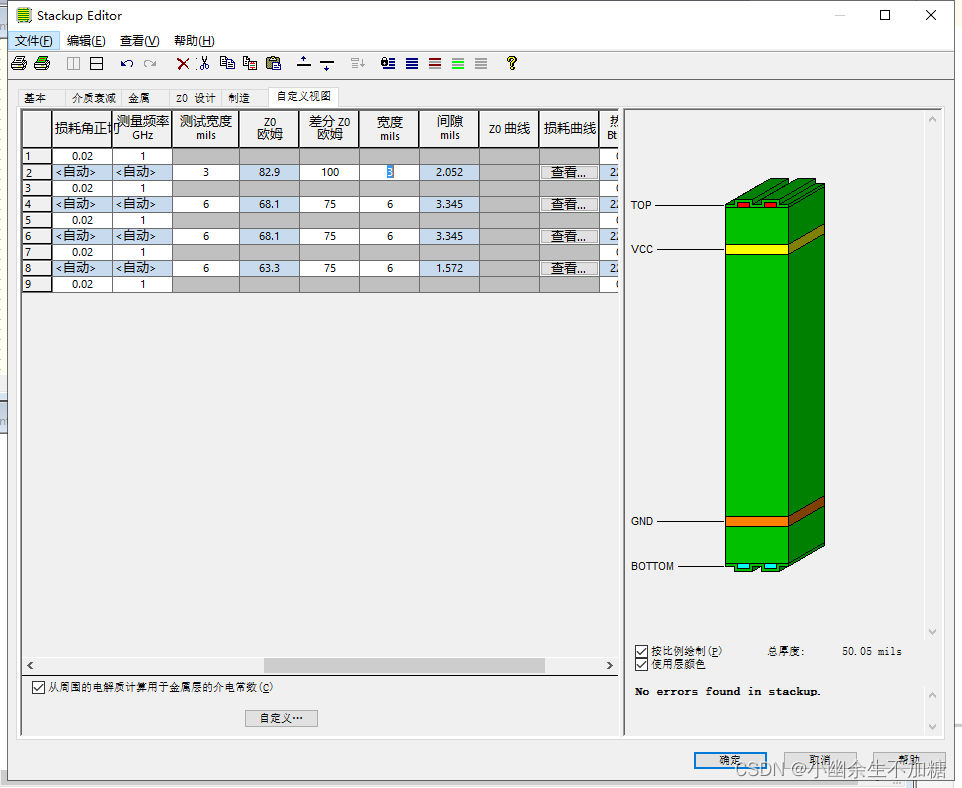Click the Z0 曲线 column header
The height and width of the screenshot is (788, 962).
point(509,129)
